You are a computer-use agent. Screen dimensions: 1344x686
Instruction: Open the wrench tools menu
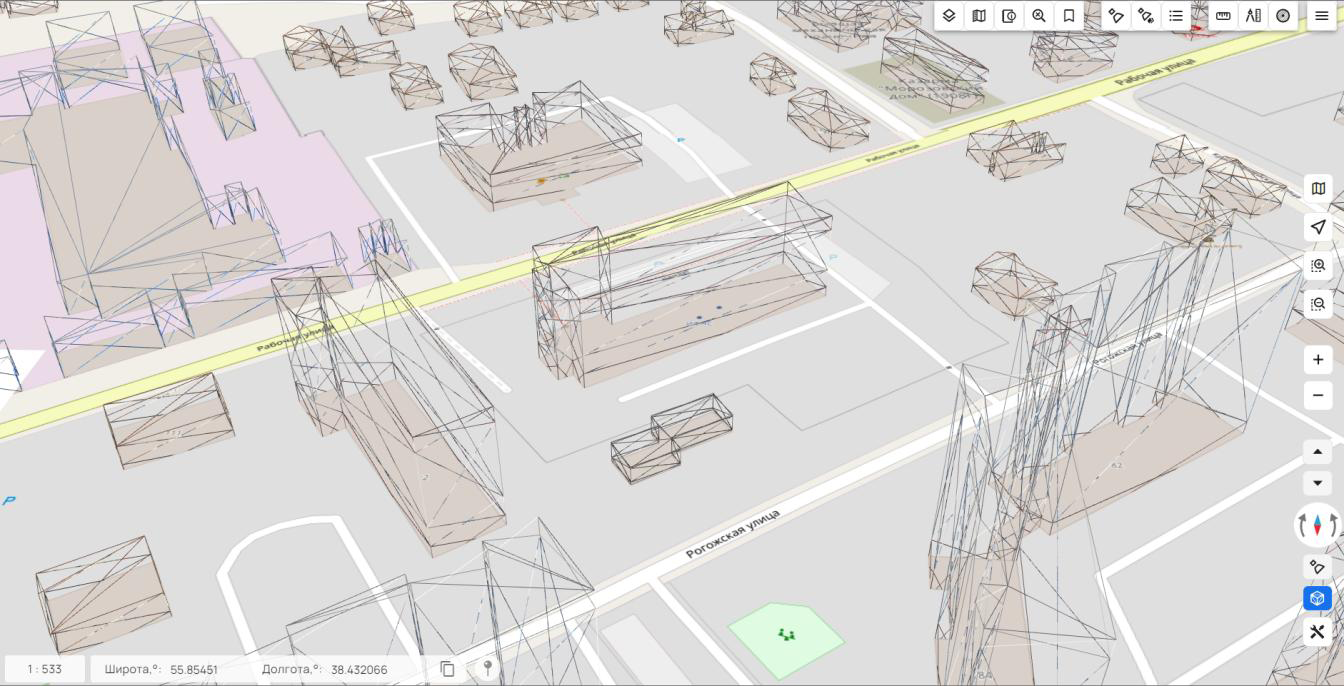pos(1317,631)
